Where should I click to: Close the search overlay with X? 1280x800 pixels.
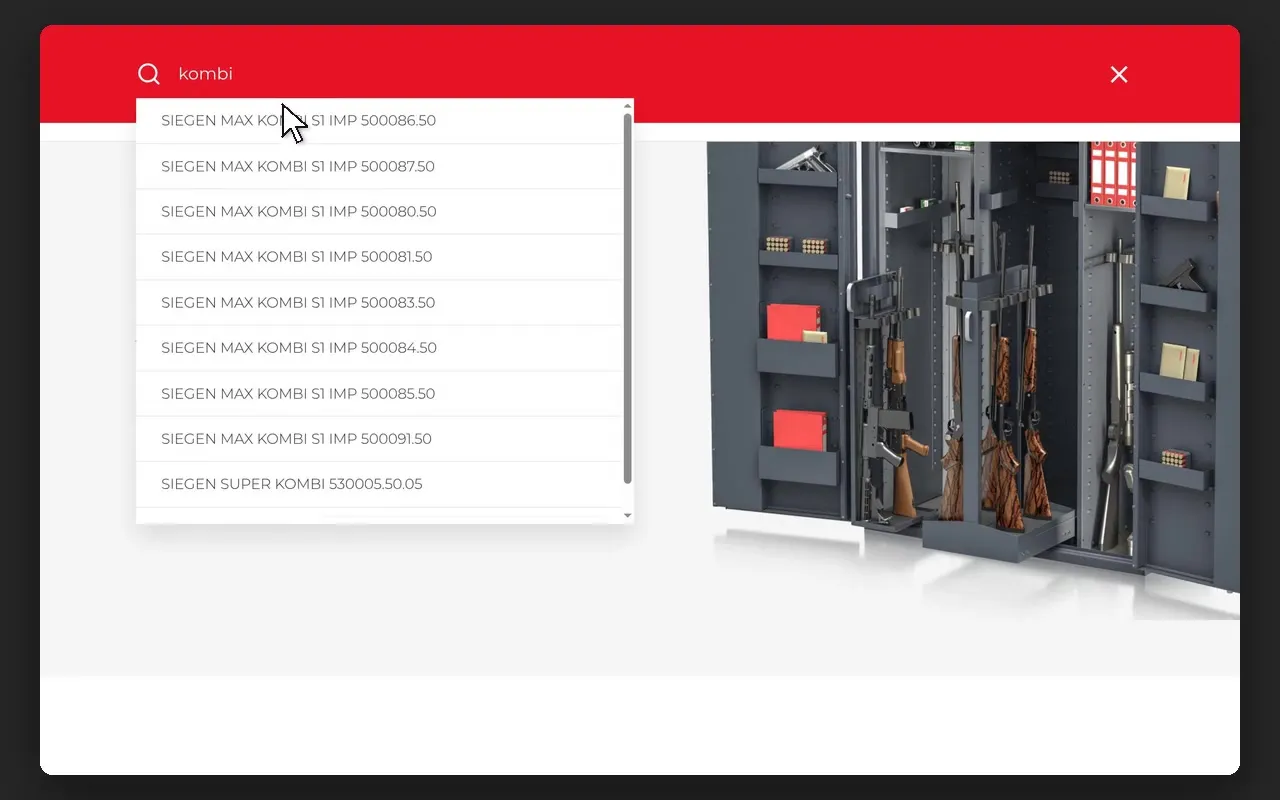[1119, 74]
